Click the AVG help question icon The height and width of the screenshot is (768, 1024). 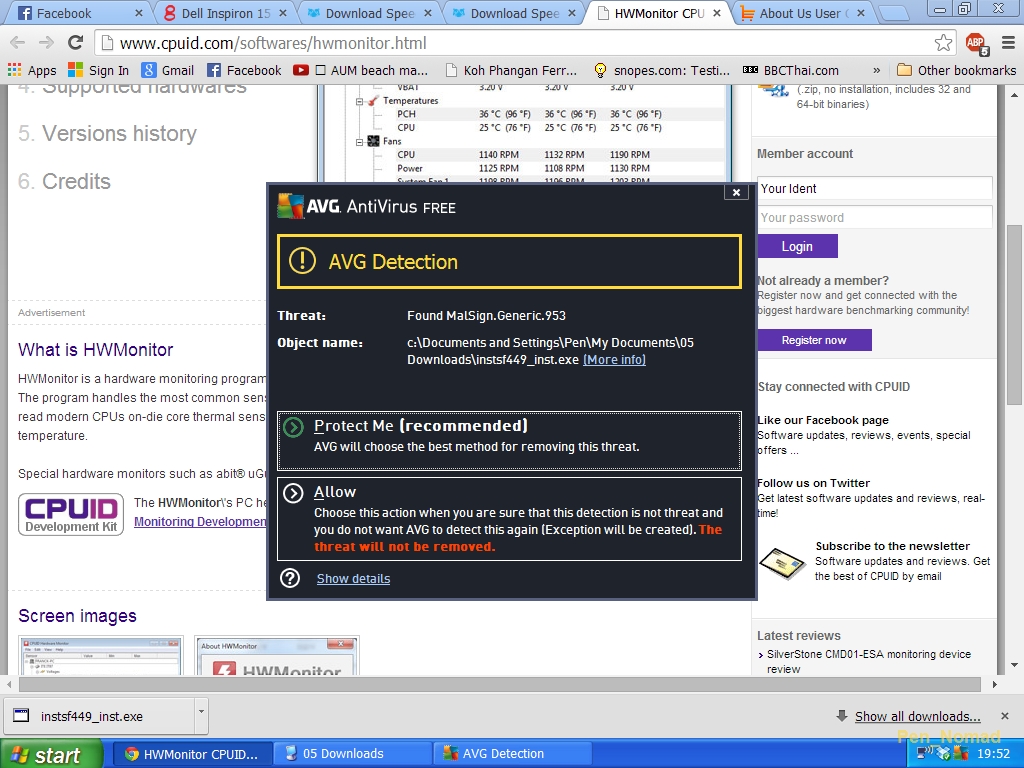[290, 578]
